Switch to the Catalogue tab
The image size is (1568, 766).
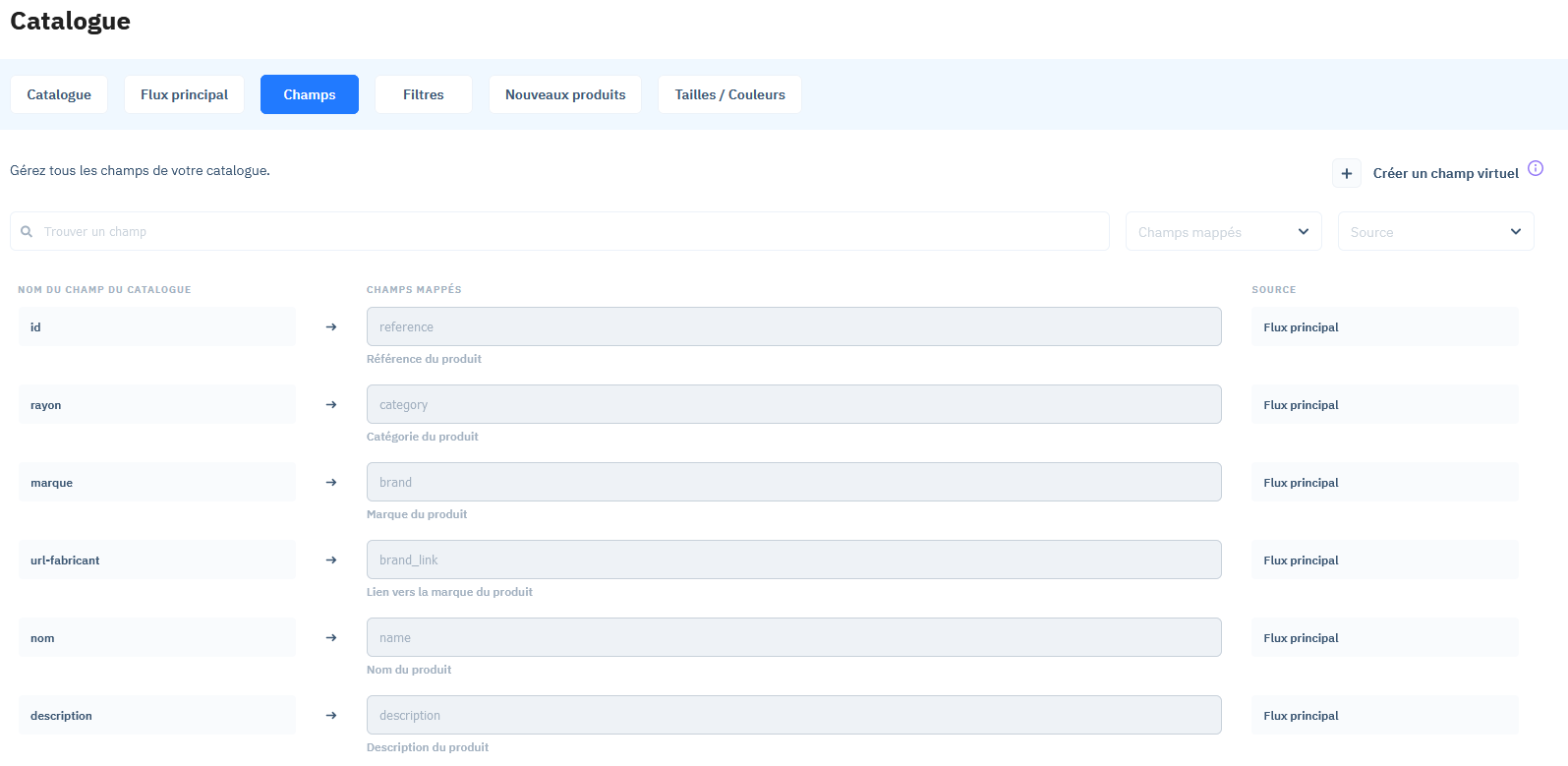[59, 94]
